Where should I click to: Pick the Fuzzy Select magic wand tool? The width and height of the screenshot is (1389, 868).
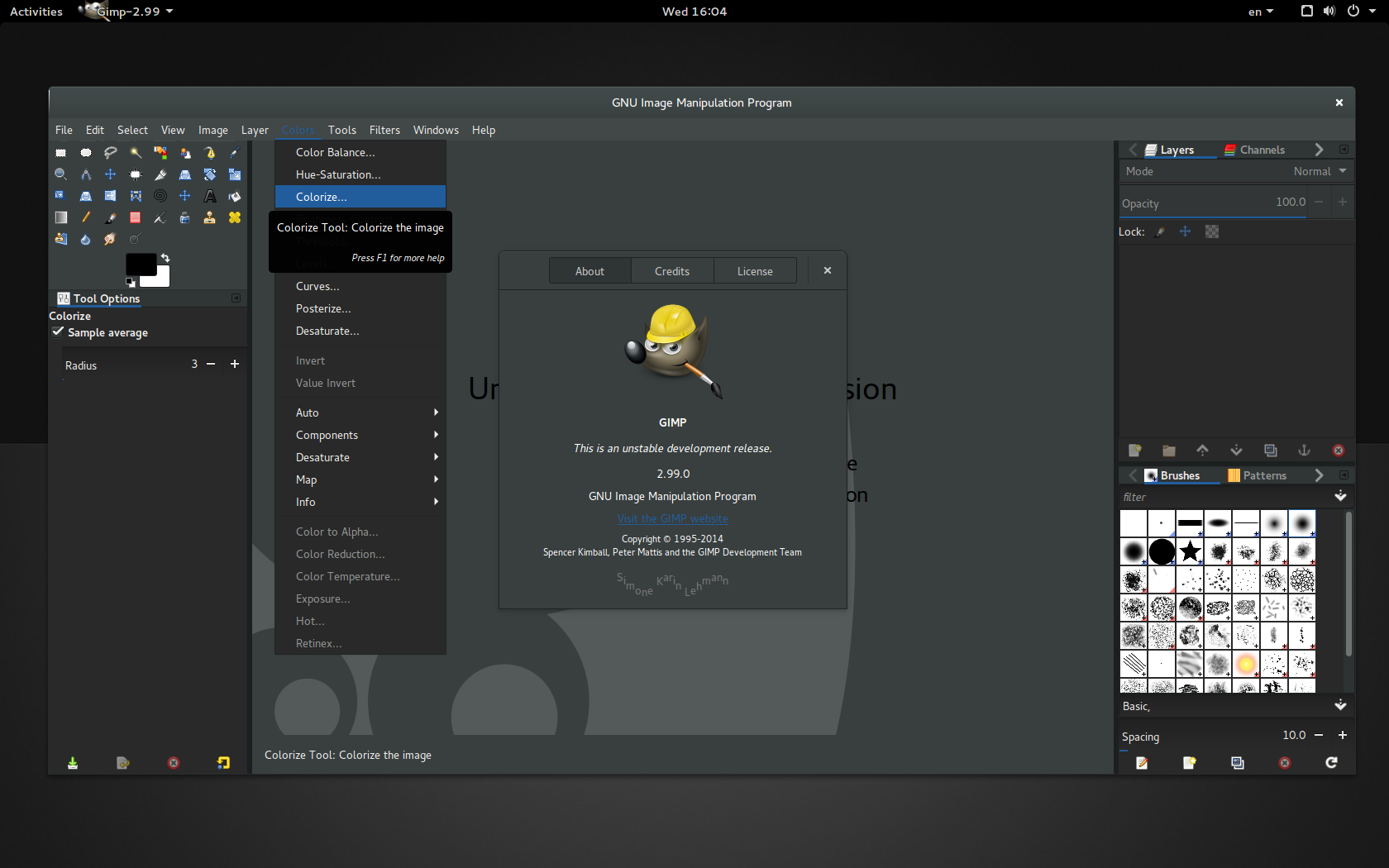pos(136,153)
